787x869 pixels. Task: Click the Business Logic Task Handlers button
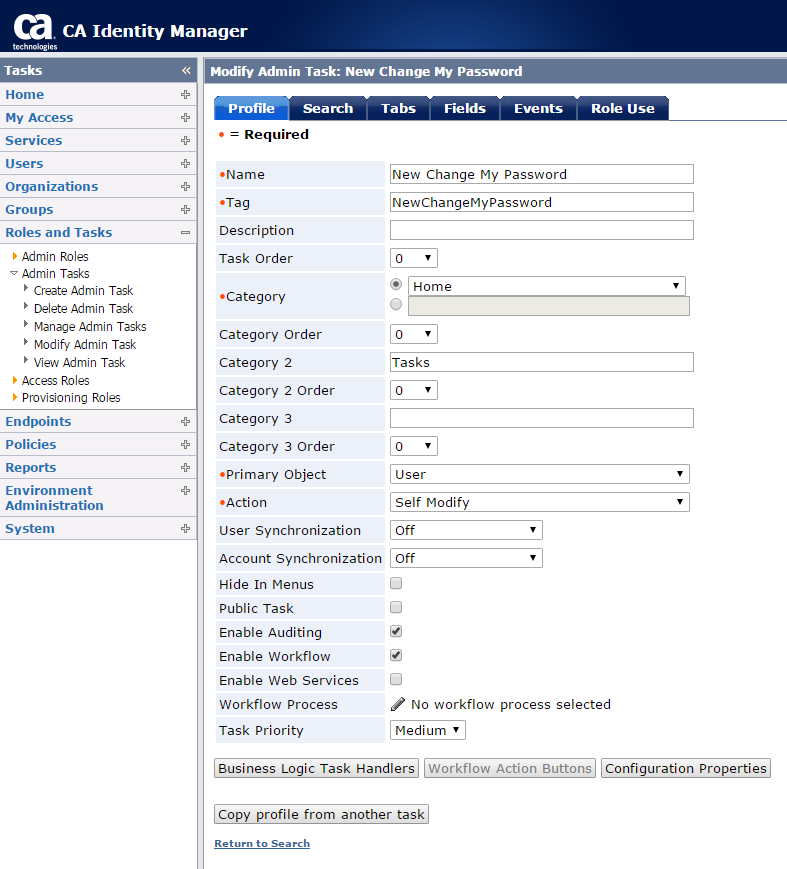coord(316,768)
